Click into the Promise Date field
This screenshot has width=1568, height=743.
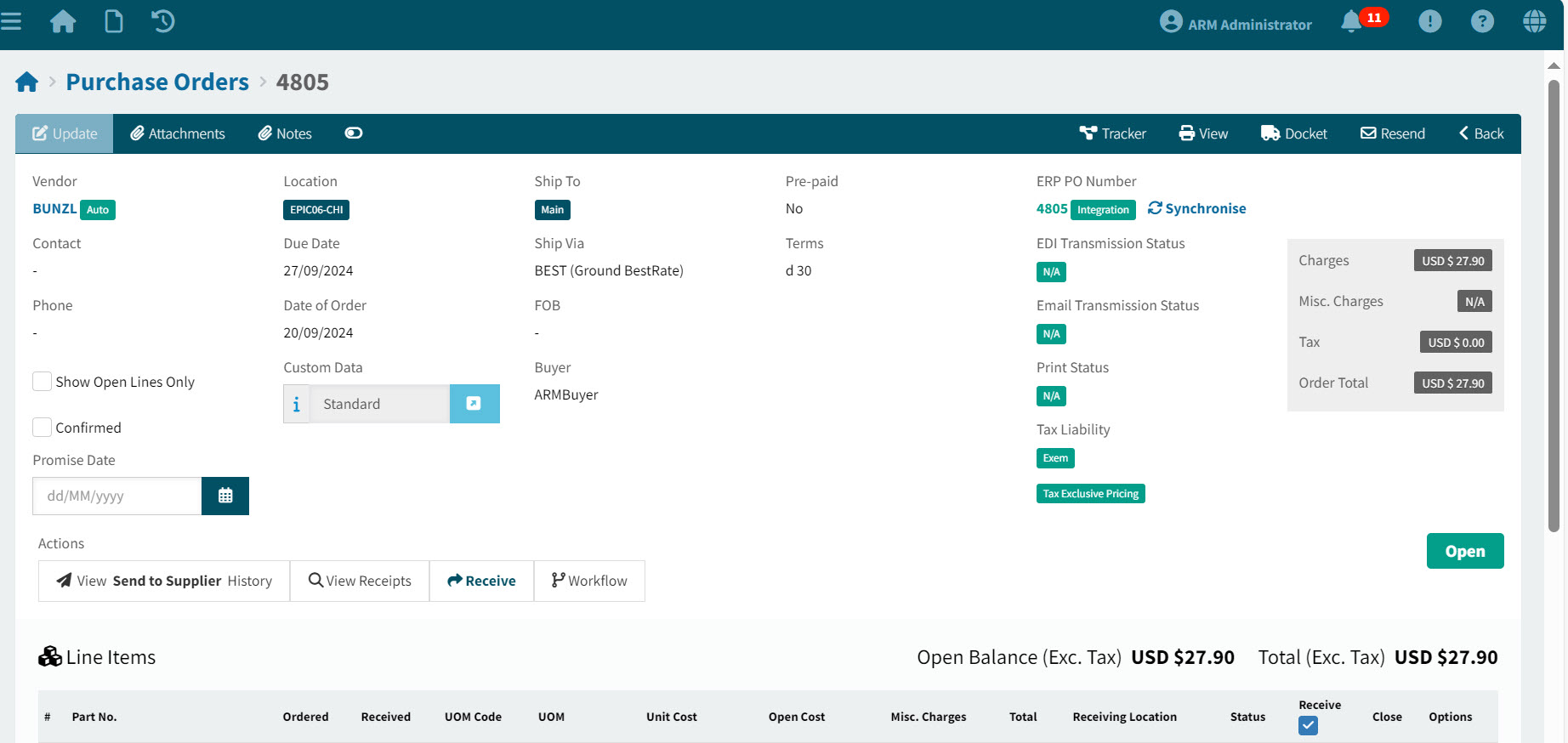click(117, 496)
